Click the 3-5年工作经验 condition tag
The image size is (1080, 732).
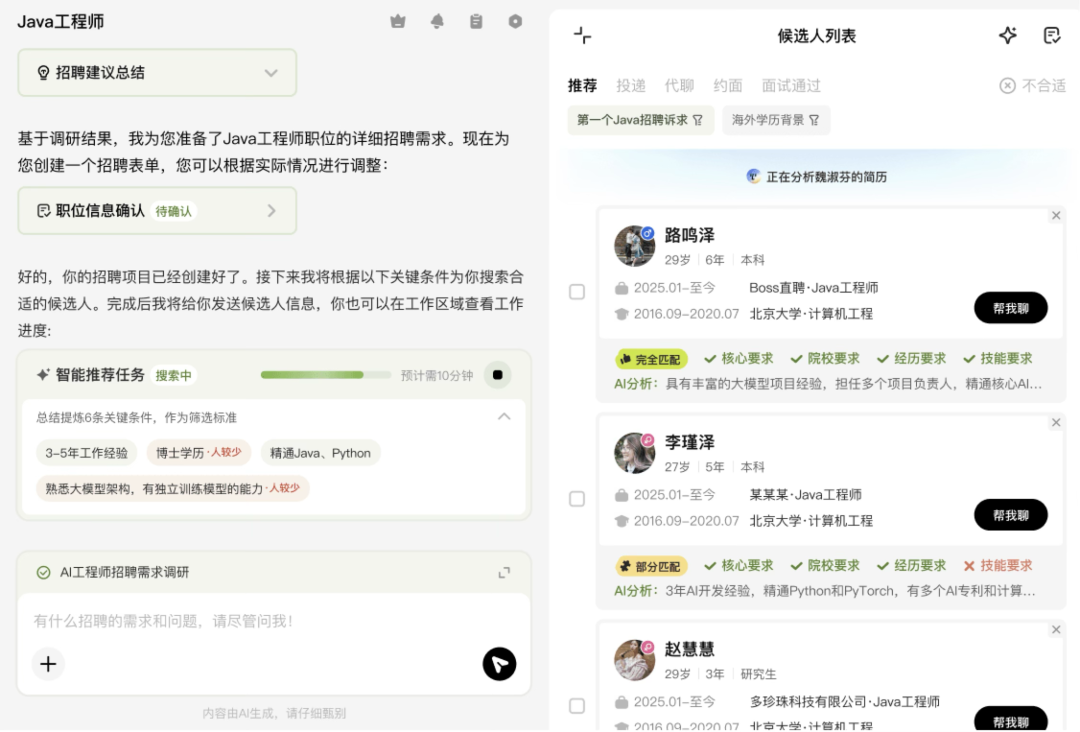[87, 453]
